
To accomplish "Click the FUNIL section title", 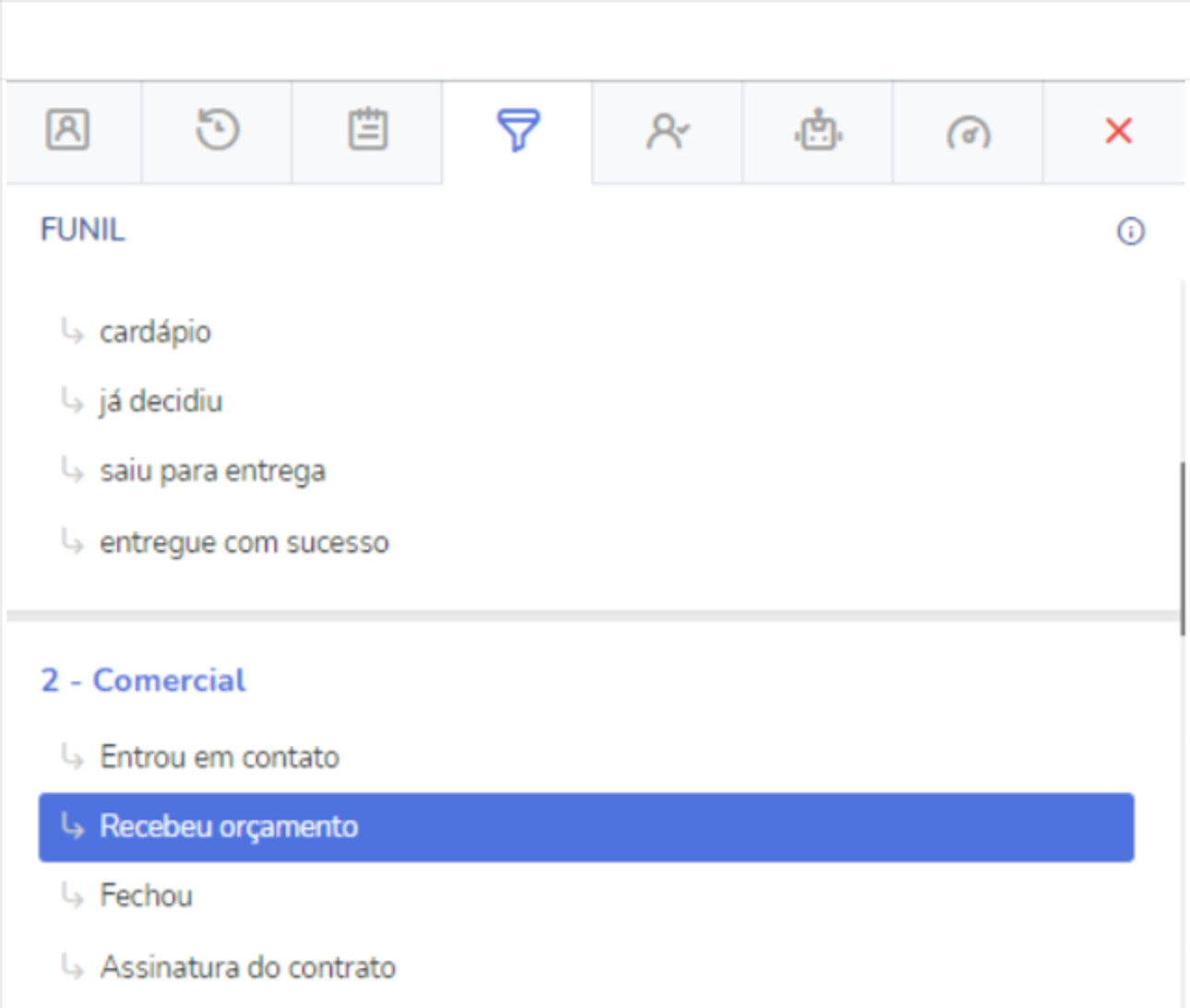I will click(x=82, y=230).
